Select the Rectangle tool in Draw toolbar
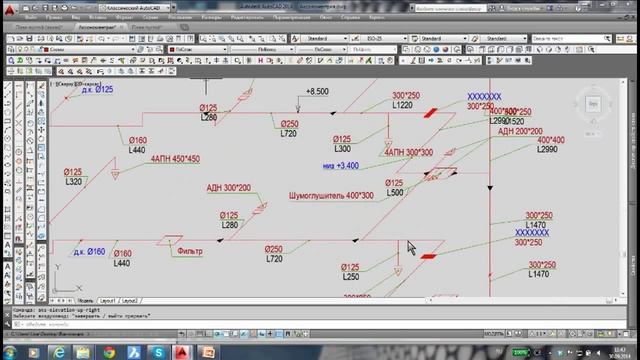The width and height of the screenshot is (640, 360). pos(8,121)
